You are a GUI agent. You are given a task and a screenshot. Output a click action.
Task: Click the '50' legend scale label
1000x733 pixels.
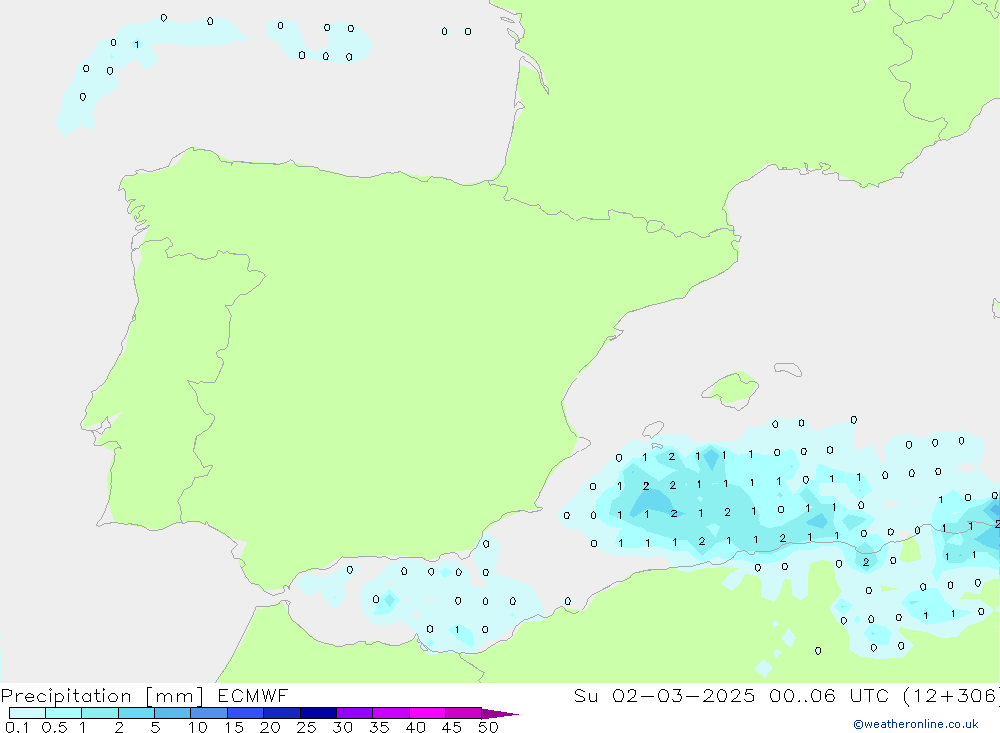[489, 727]
